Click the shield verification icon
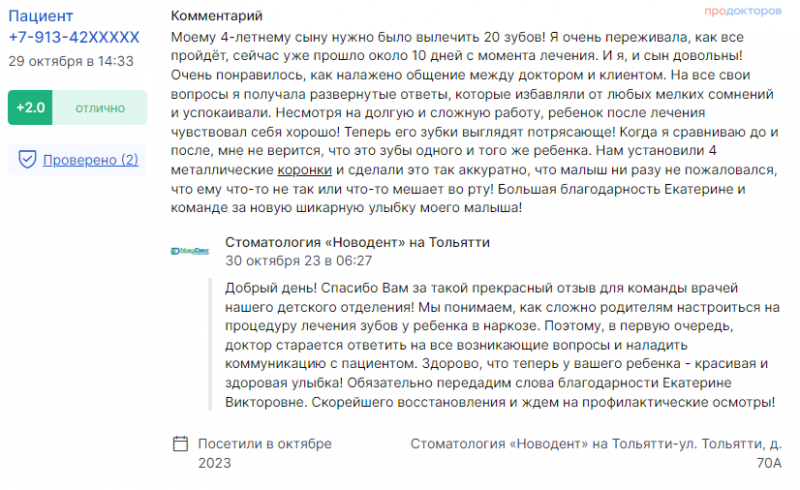Image resolution: width=800 pixels, height=490 pixels. 27,159
